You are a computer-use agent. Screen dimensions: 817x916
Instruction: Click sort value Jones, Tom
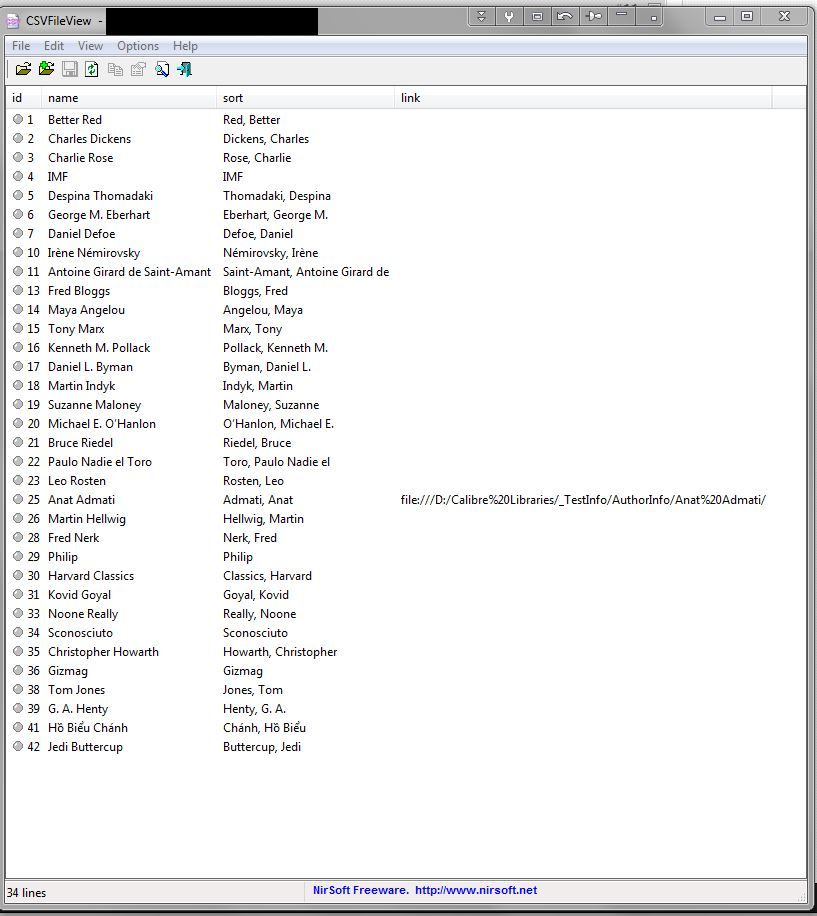(x=253, y=689)
